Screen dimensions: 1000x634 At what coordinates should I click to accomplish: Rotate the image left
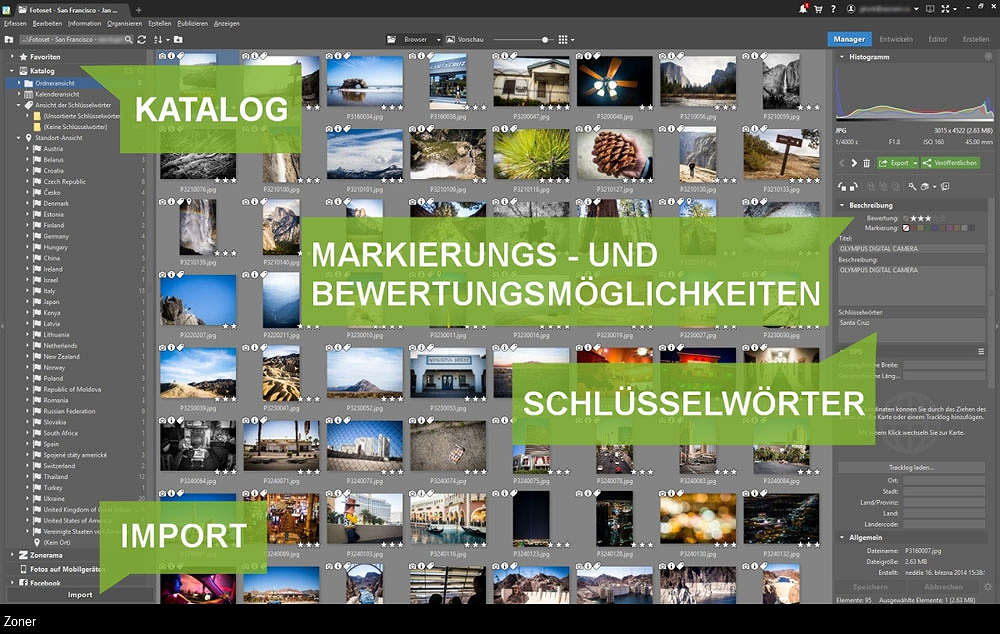(x=842, y=186)
